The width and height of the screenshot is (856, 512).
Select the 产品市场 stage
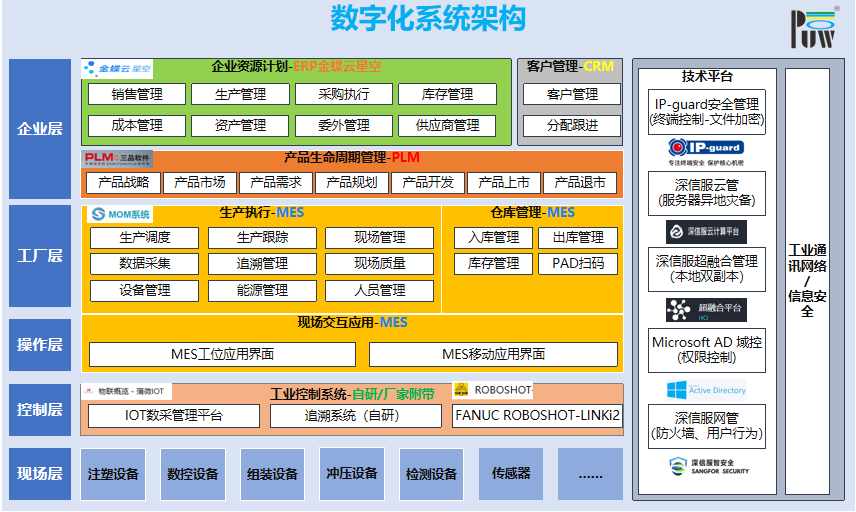tap(200, 182)
